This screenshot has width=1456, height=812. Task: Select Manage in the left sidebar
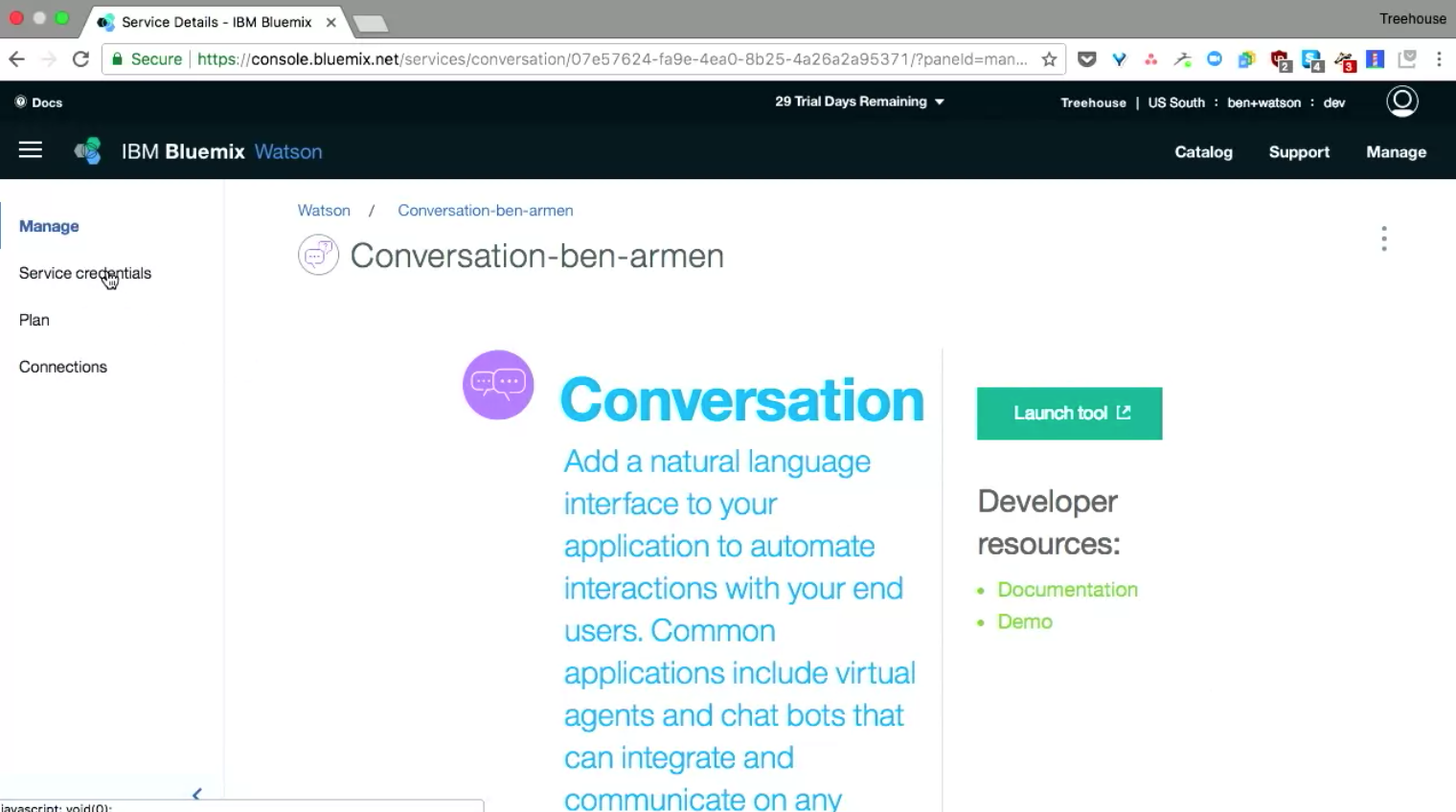tap(49, 226)
